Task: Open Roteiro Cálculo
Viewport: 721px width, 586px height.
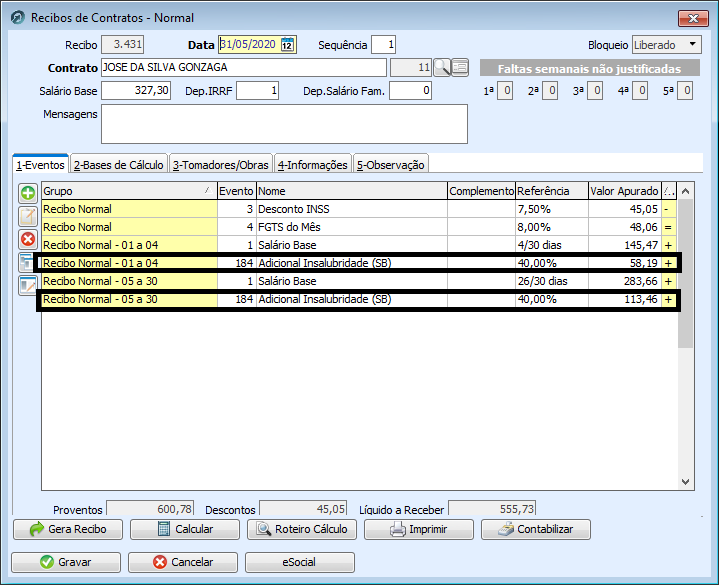Action: click(x=302, y=529)
